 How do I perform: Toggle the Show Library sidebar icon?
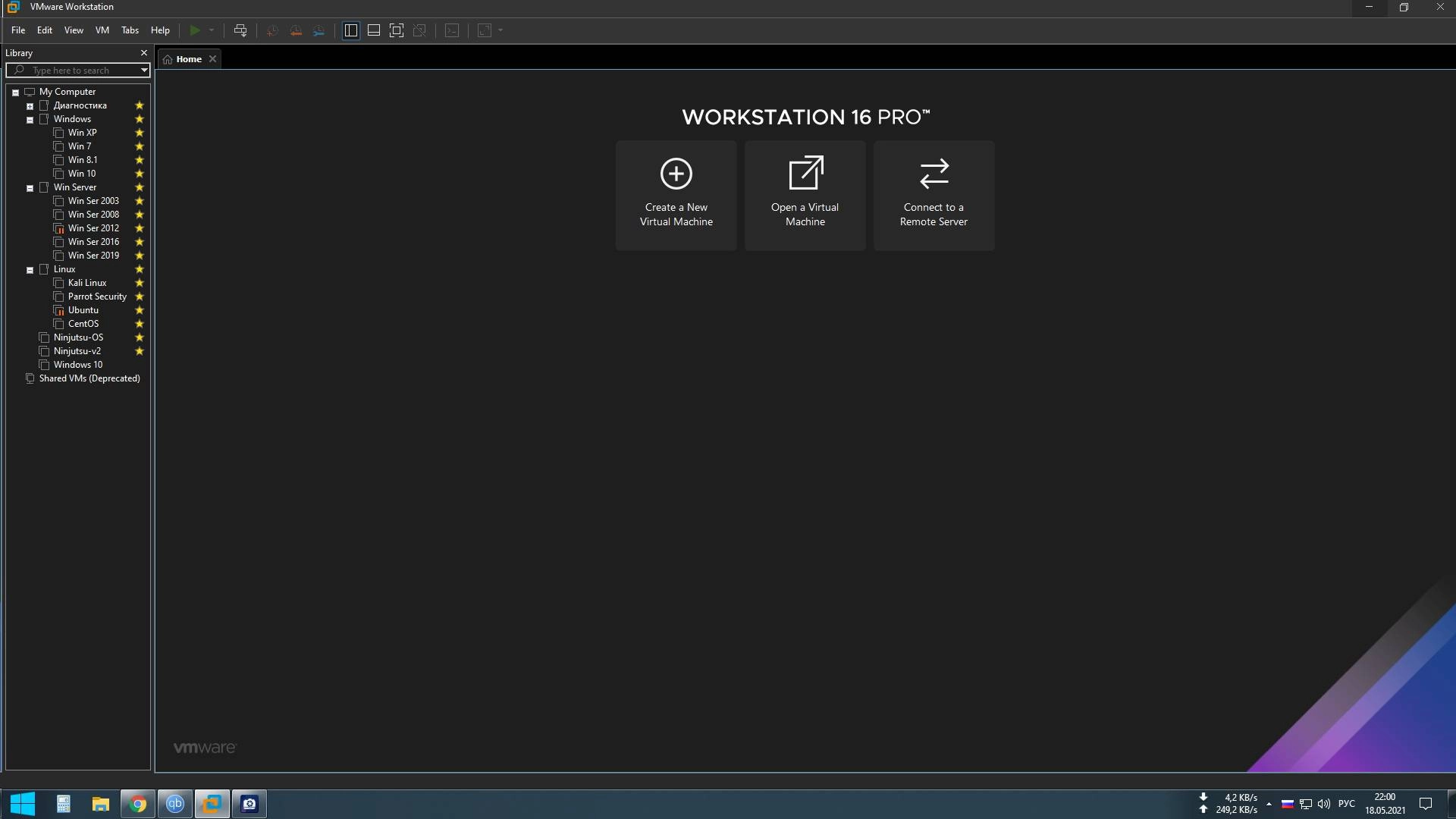pos(351,30)
